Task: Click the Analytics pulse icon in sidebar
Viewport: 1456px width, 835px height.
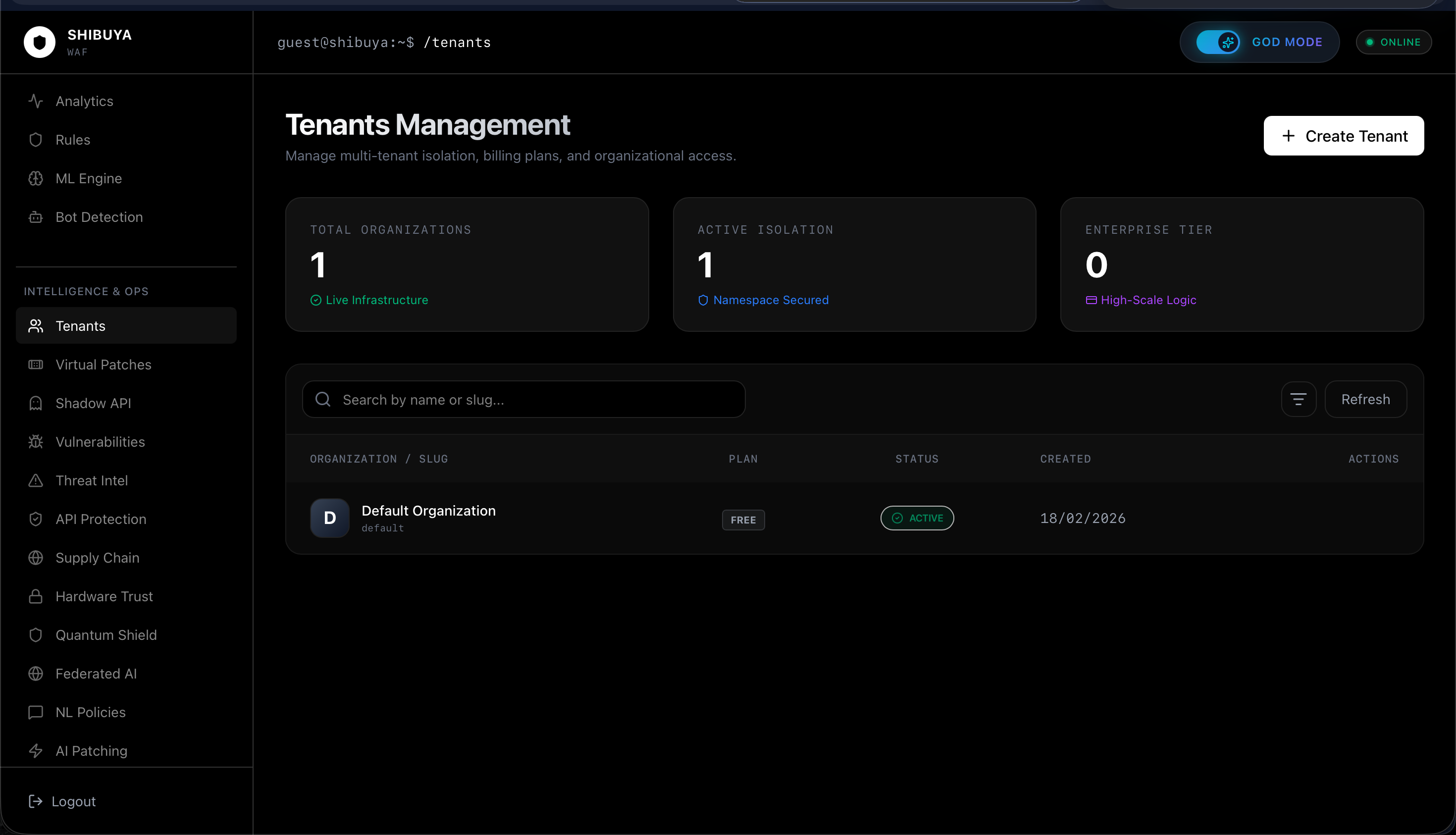Action: pyautogui.click(x=36, y=101)
